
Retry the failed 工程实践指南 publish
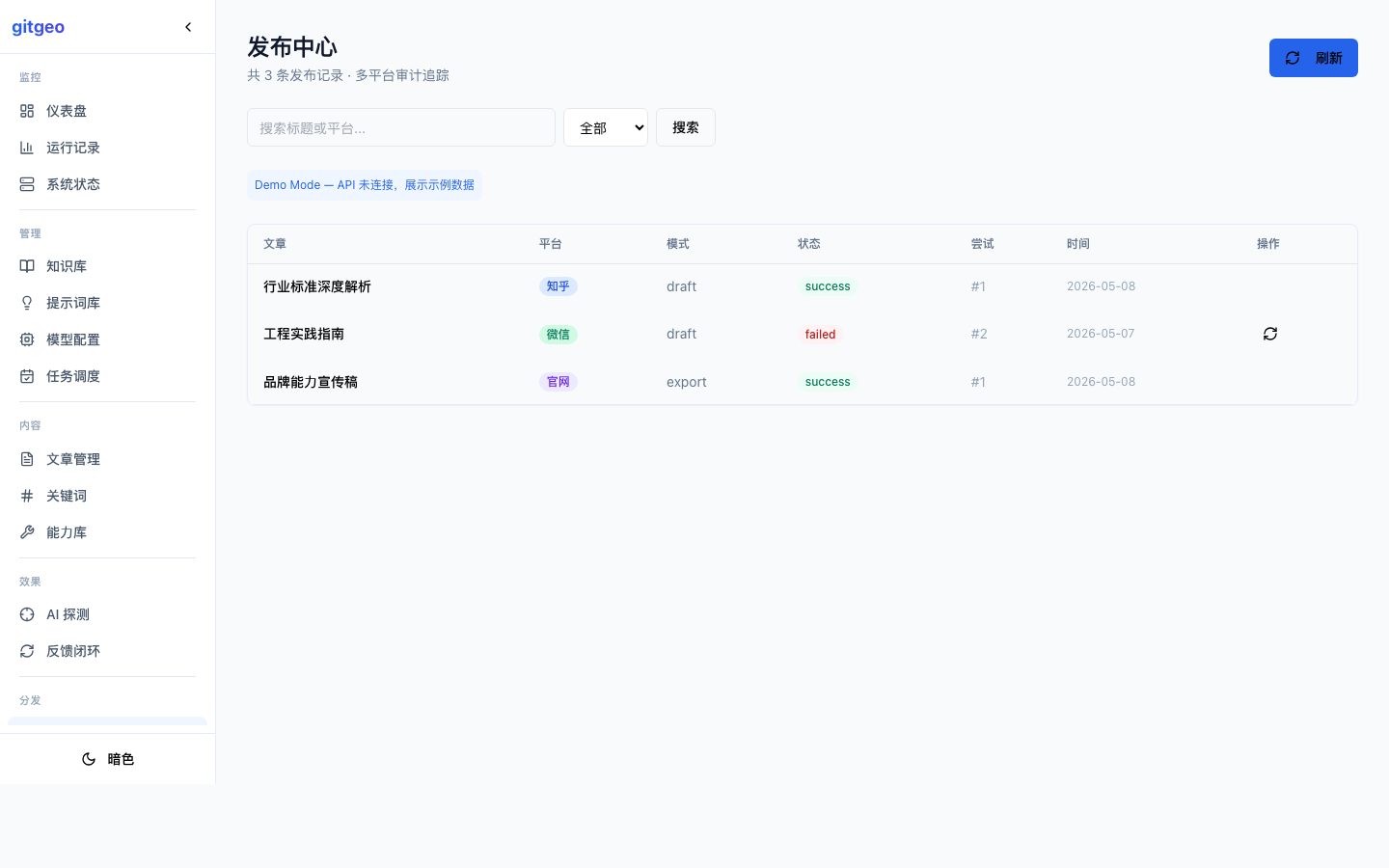(1270, 334)
